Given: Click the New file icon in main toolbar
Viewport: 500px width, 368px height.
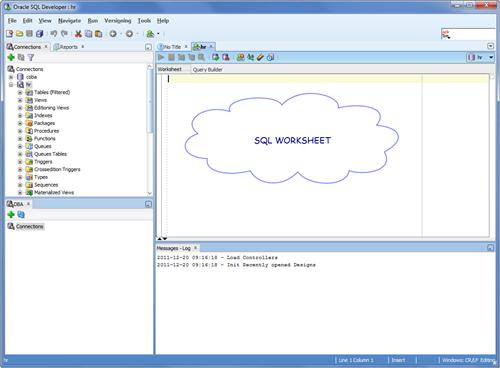Looking at the screenshot, I should click(9, 34).
